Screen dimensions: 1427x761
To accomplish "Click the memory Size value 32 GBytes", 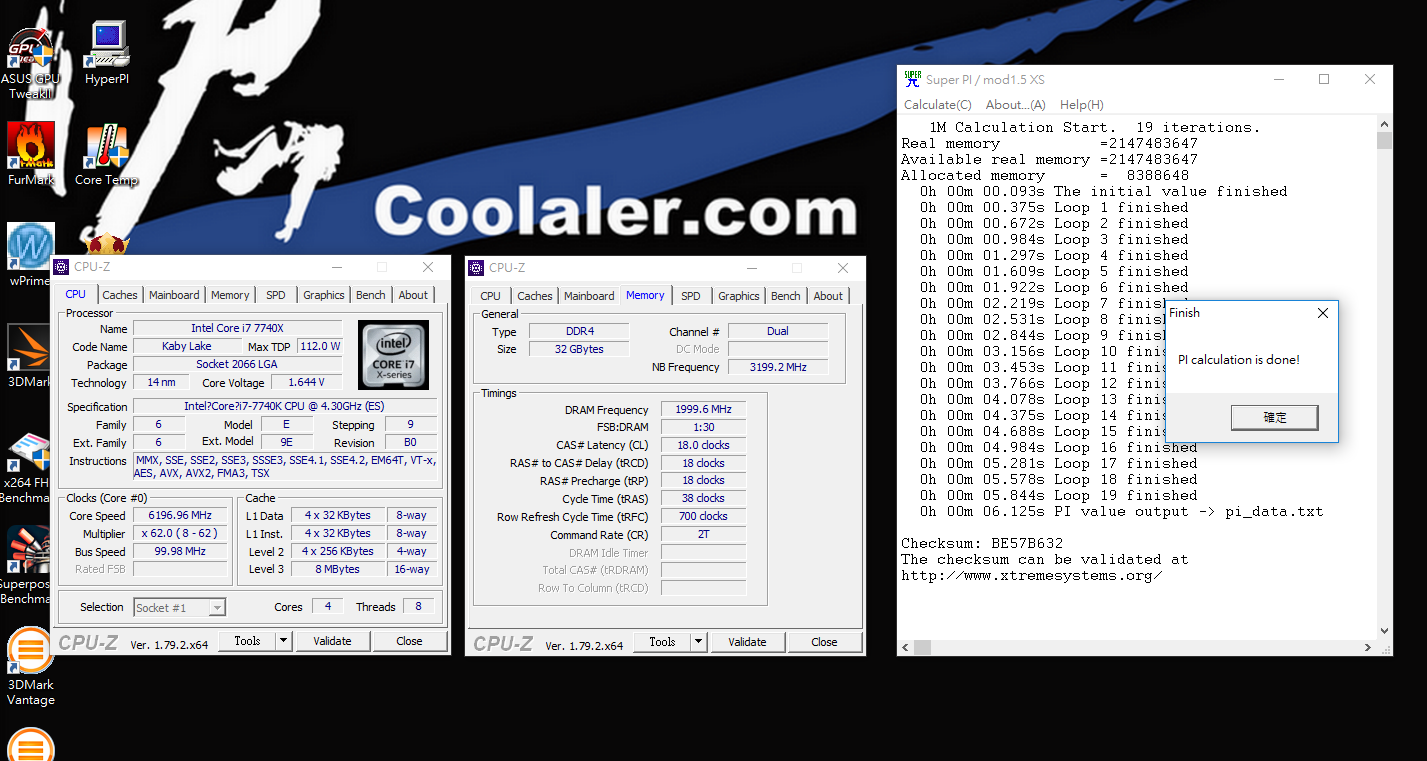I will pyautogui.click(x=579, y=349).
